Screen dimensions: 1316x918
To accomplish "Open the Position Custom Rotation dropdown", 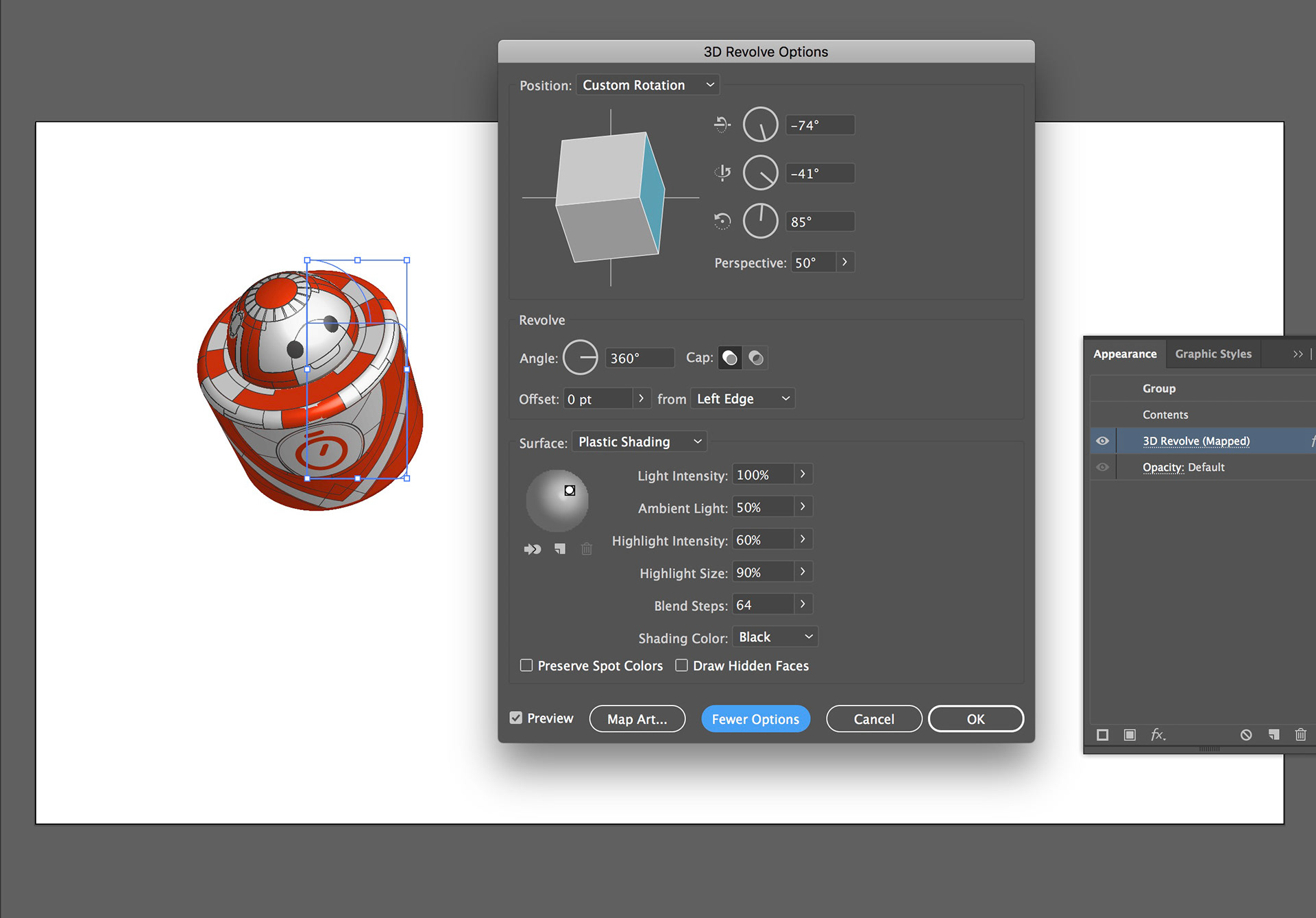I will 648,85.
